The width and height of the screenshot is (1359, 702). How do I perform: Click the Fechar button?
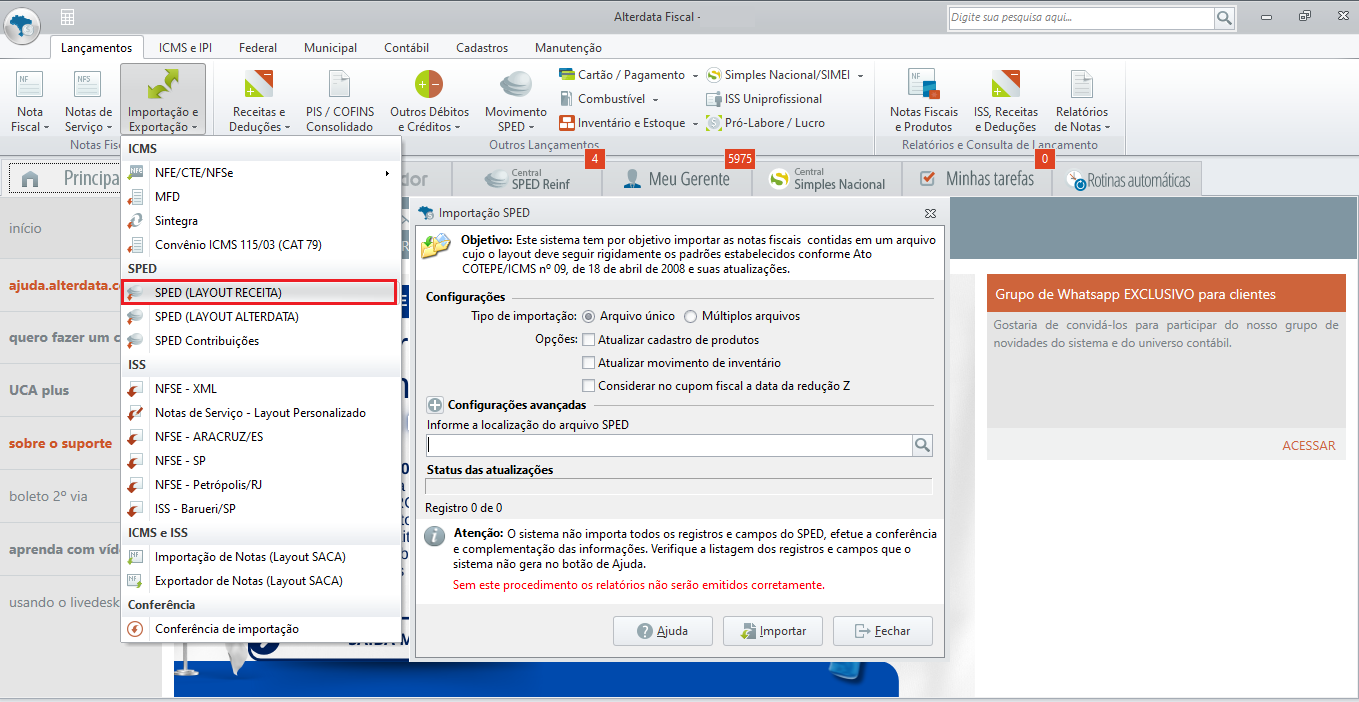pos(881,631)
